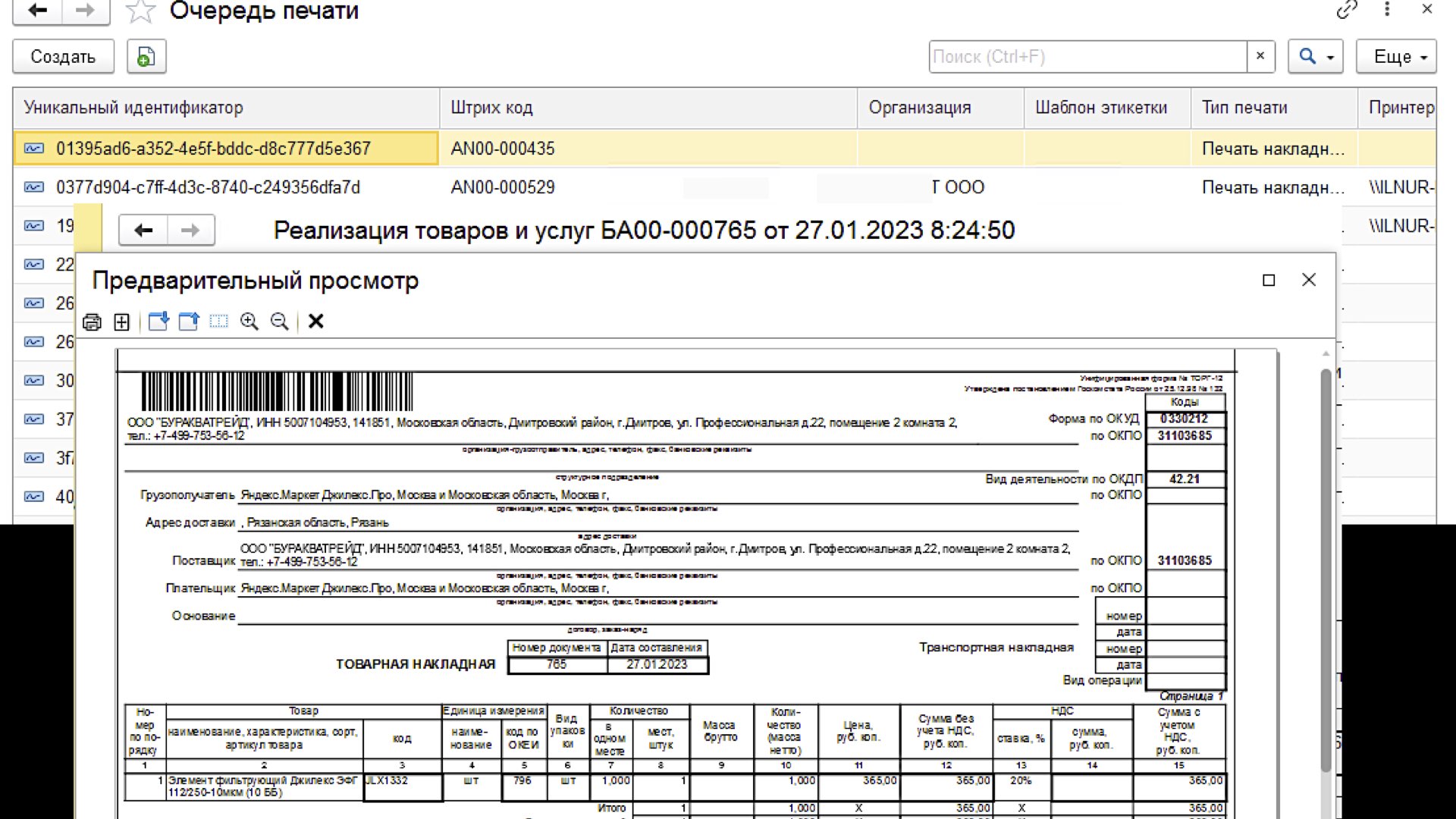This screenshot has height=819, width=1456.
Task: Clear the search field with x button
Action: point(1261,56)
